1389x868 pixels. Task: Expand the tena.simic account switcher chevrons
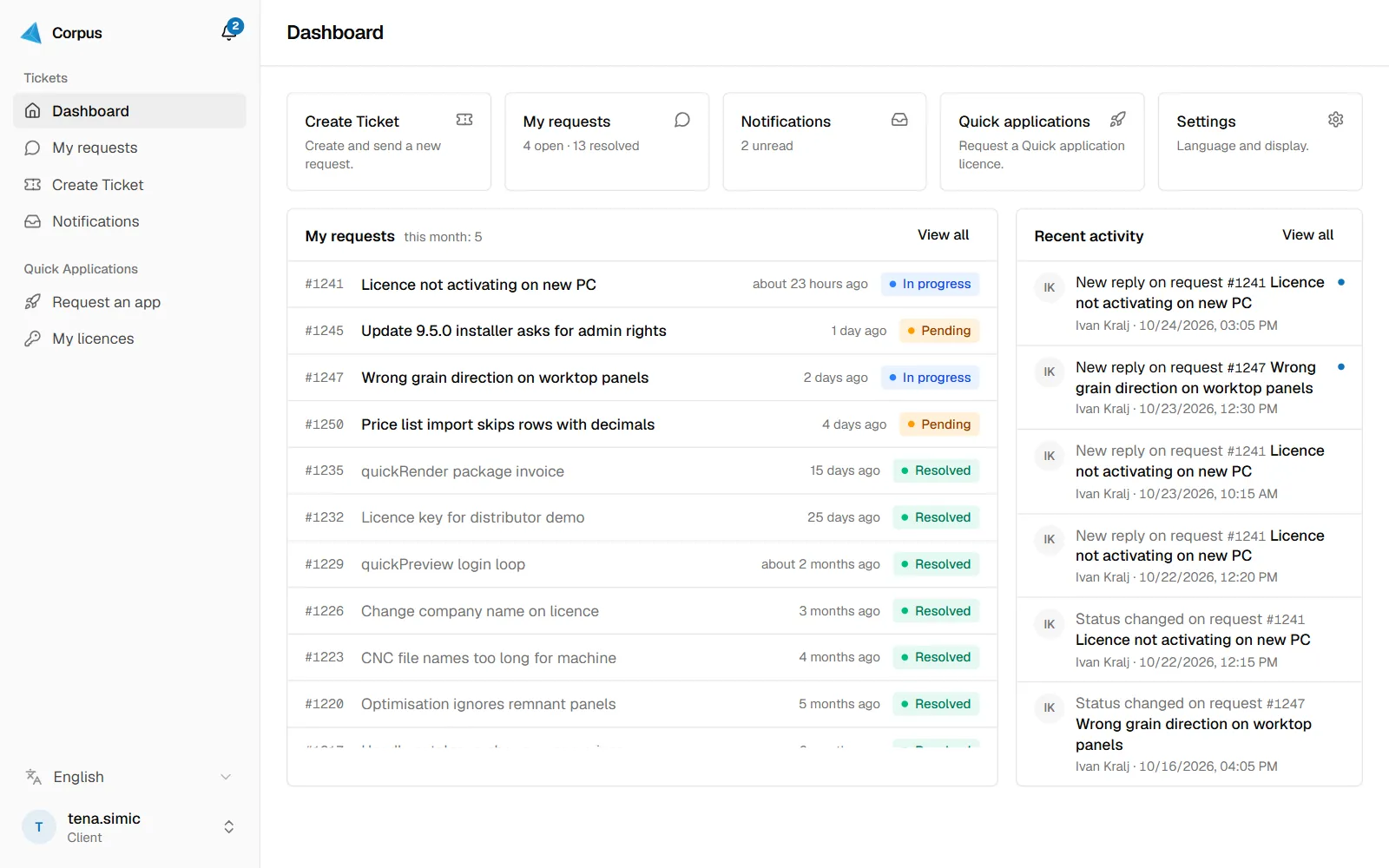229,827
